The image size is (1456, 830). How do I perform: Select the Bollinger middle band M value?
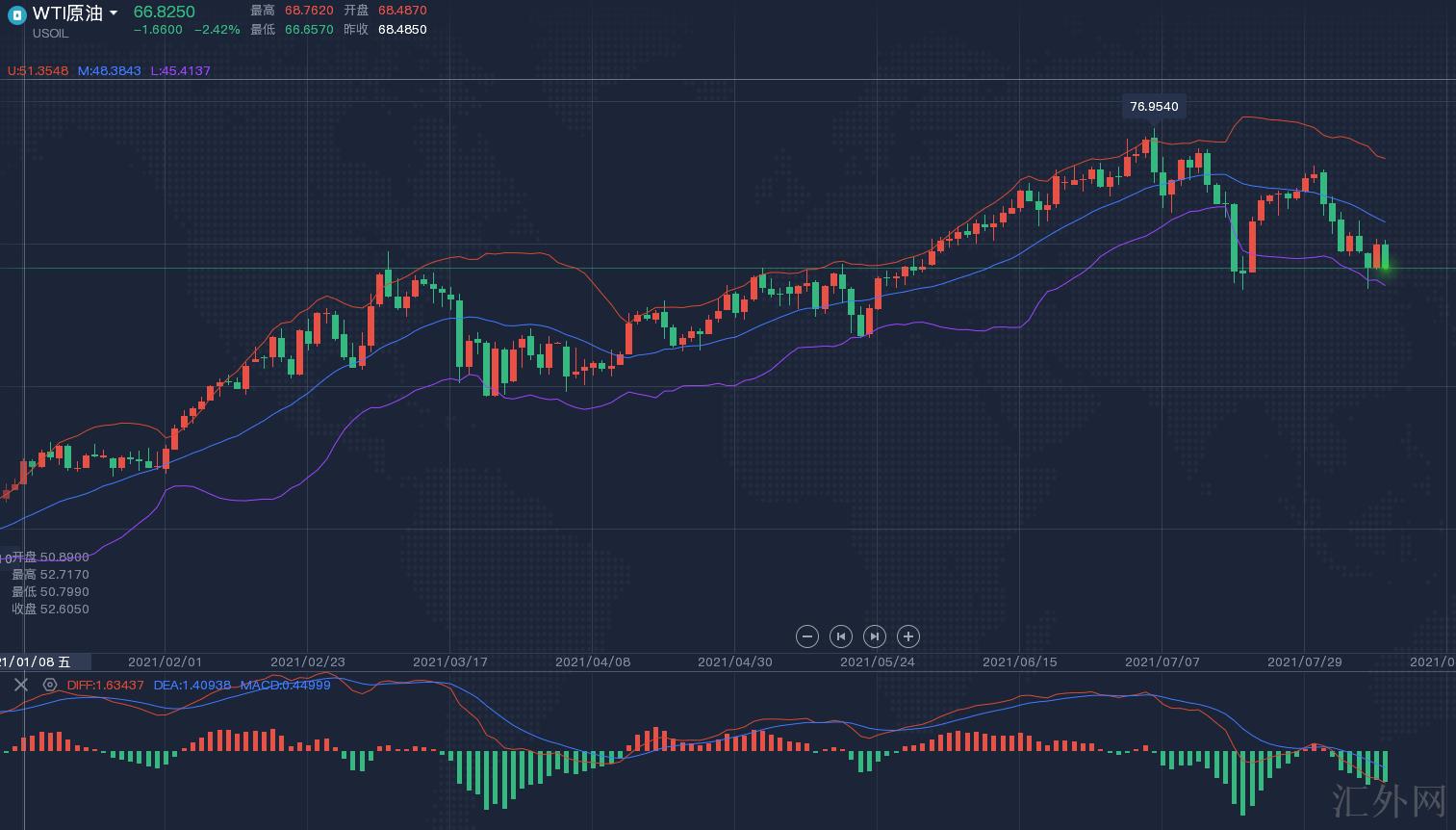[x=109, y=70]
